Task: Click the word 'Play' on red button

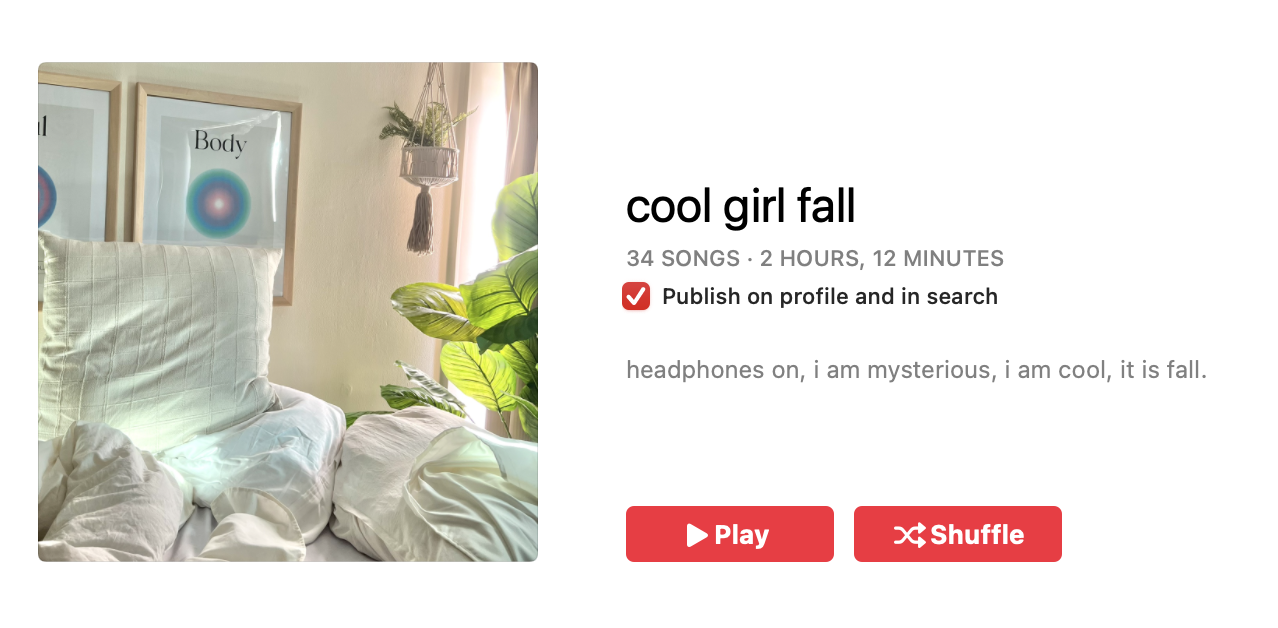Action: coord(741,535)
